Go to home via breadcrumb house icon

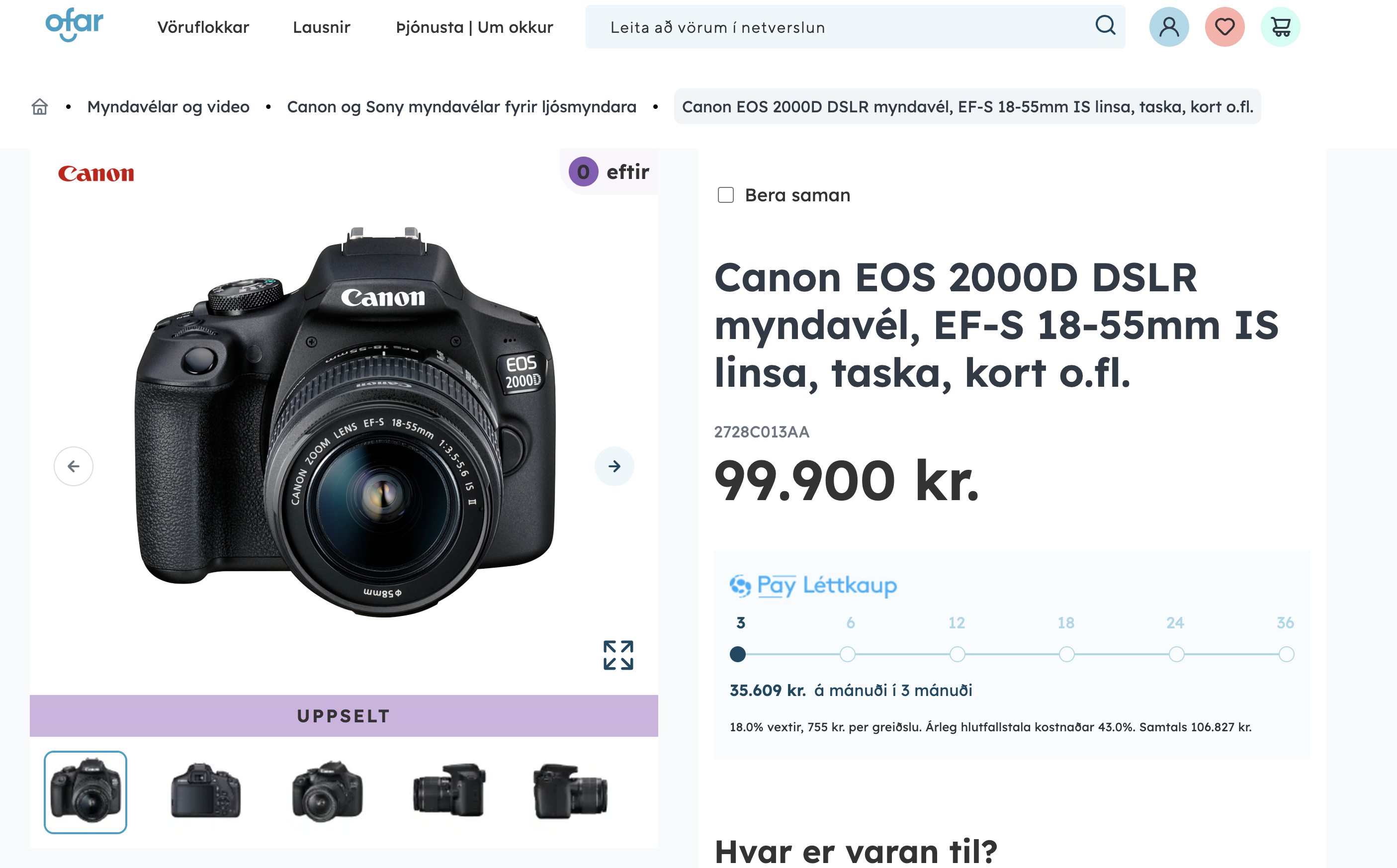(40, 107)
